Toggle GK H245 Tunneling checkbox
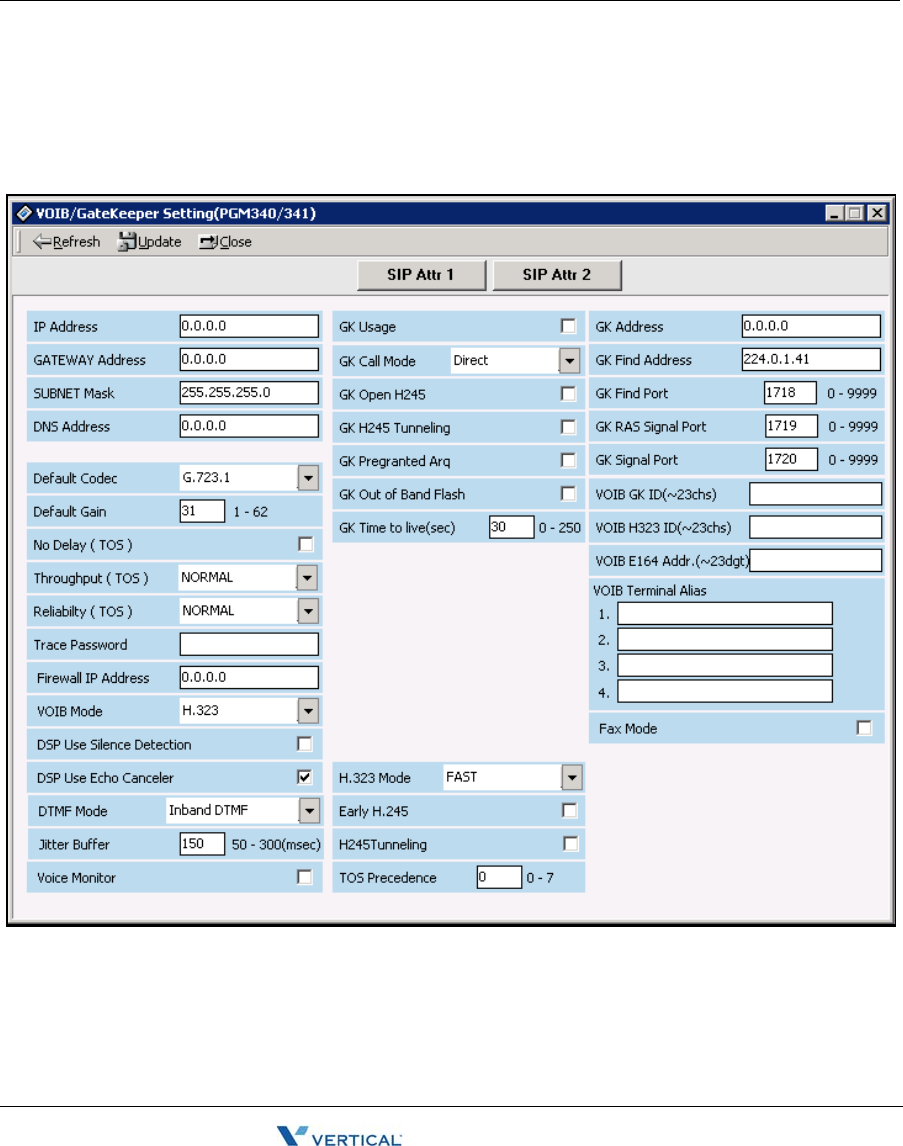Viewport: 903px width, 1146px height. [568, 426]
